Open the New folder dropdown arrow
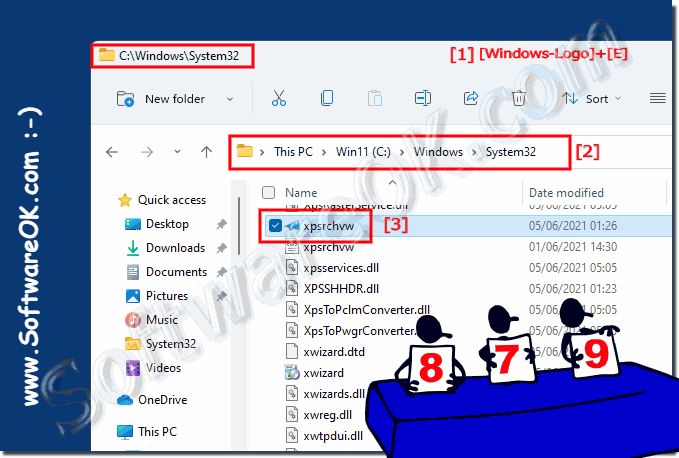The height and width of the screenshot is (458, 679). click(x=230, y=99)
